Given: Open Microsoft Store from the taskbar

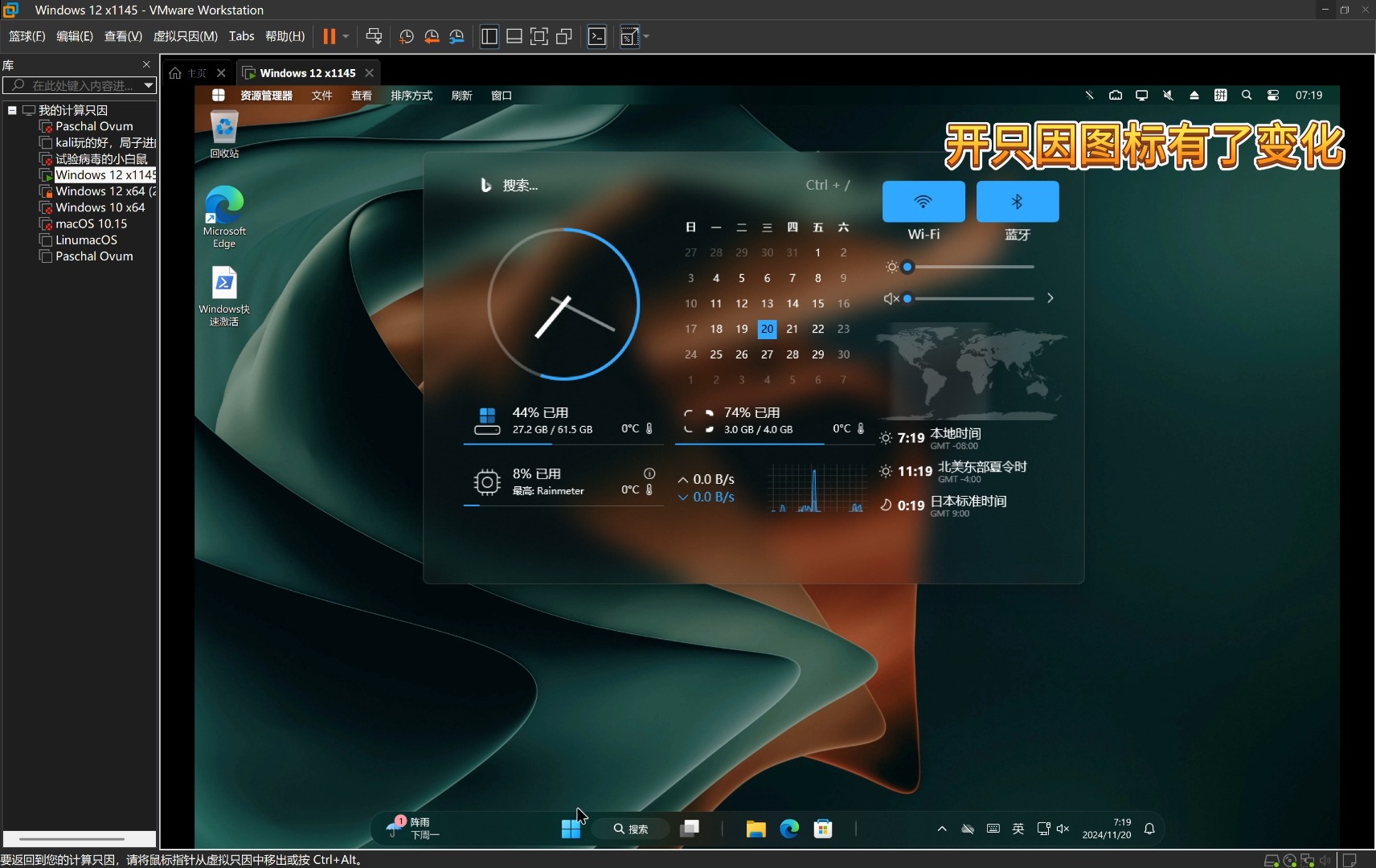Looking at the screenshot, I should 823,829.
